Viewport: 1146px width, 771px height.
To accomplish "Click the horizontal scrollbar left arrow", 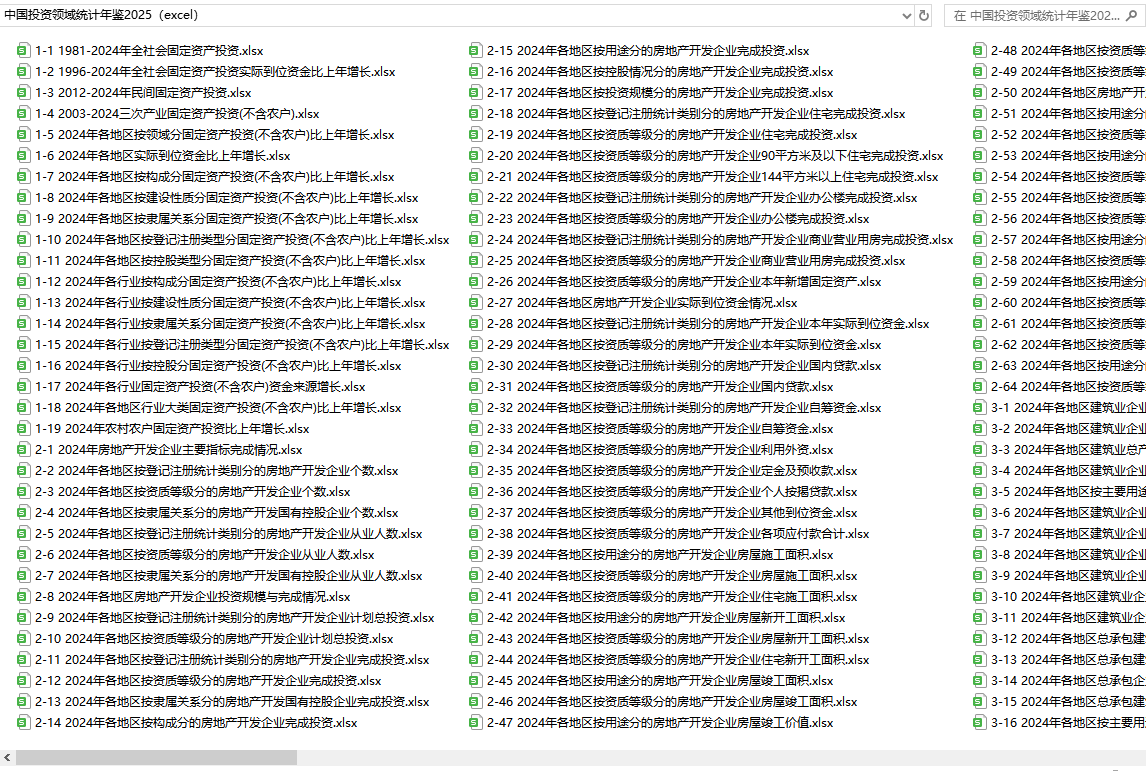I will 7,758.
